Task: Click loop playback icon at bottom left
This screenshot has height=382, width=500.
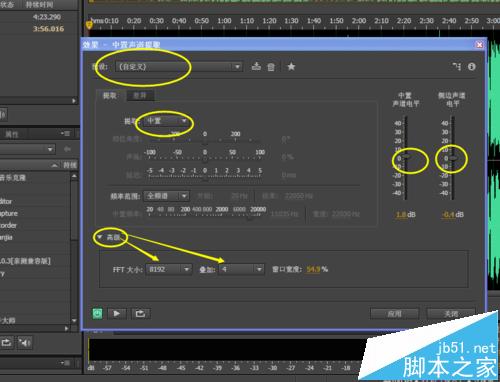Action: pos(6,342)
